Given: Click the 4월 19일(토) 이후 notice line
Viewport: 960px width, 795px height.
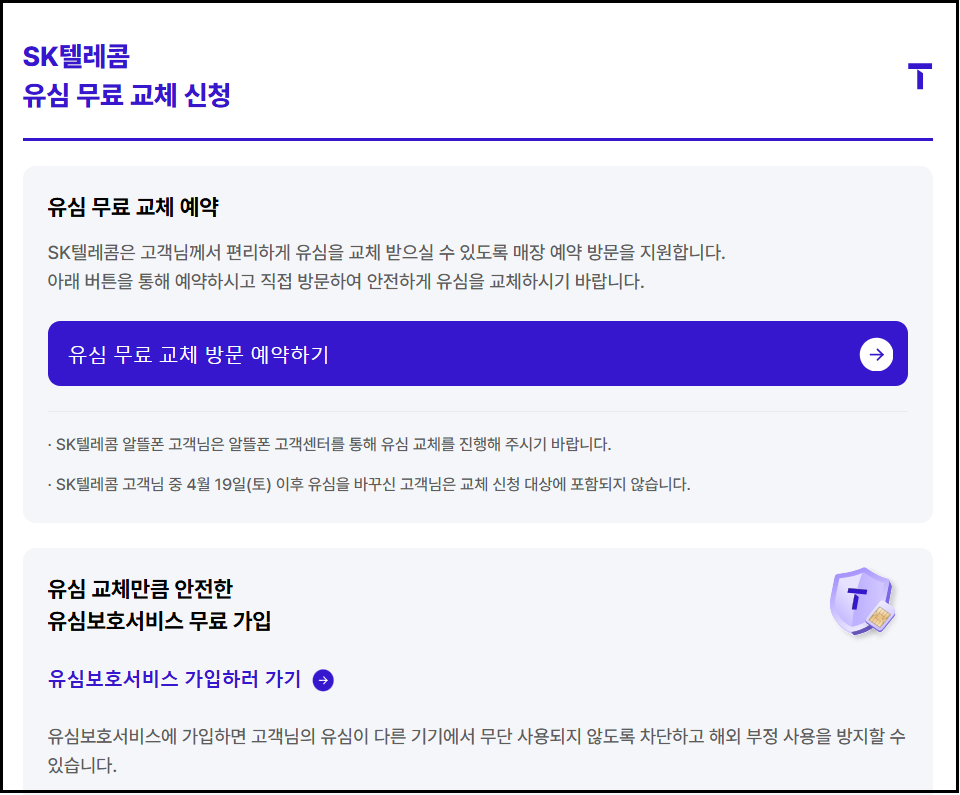Looking at the screenshot, I should click(x=369, y=484).
